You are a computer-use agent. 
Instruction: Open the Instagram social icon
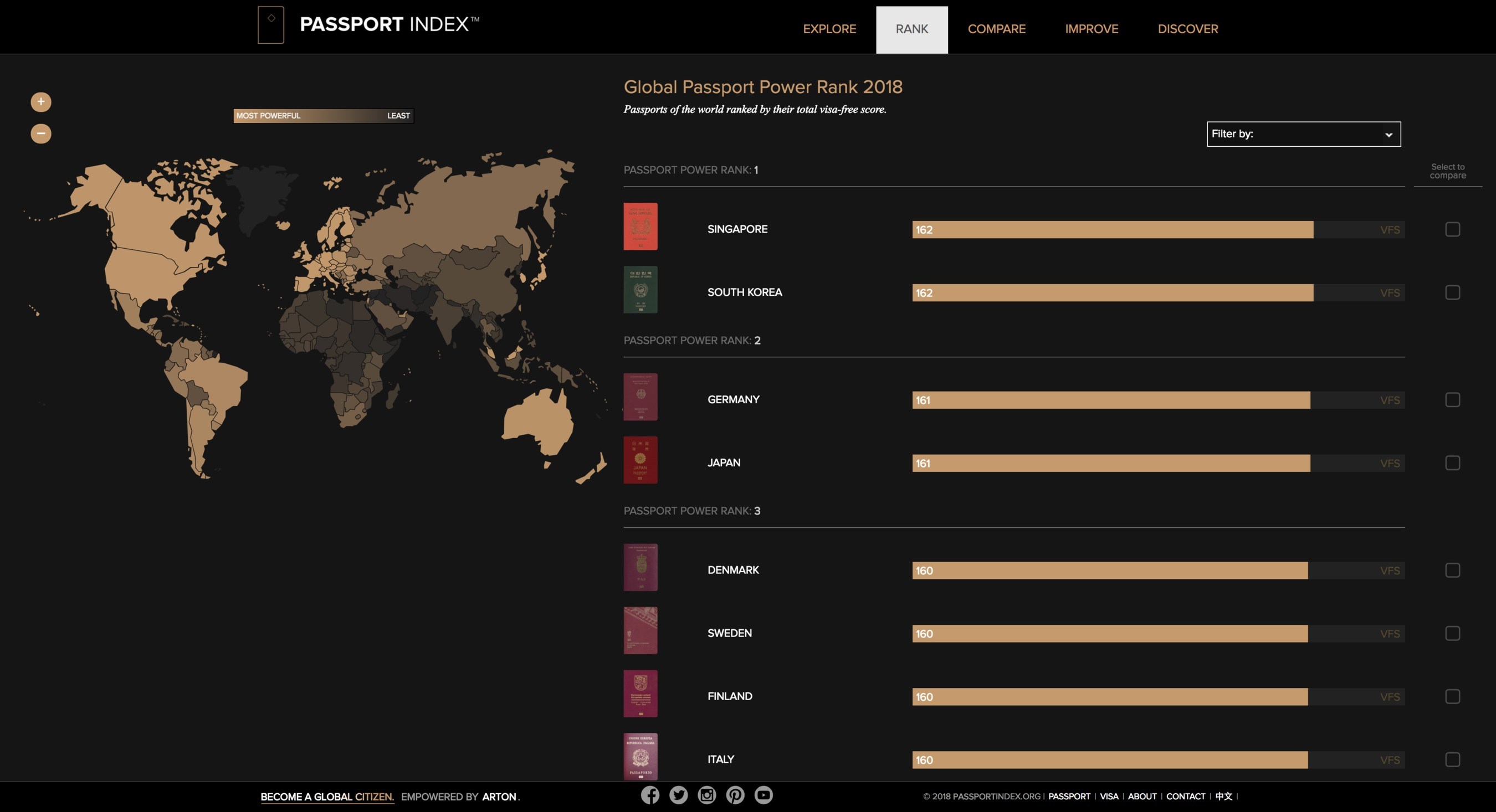coord(707,795)
